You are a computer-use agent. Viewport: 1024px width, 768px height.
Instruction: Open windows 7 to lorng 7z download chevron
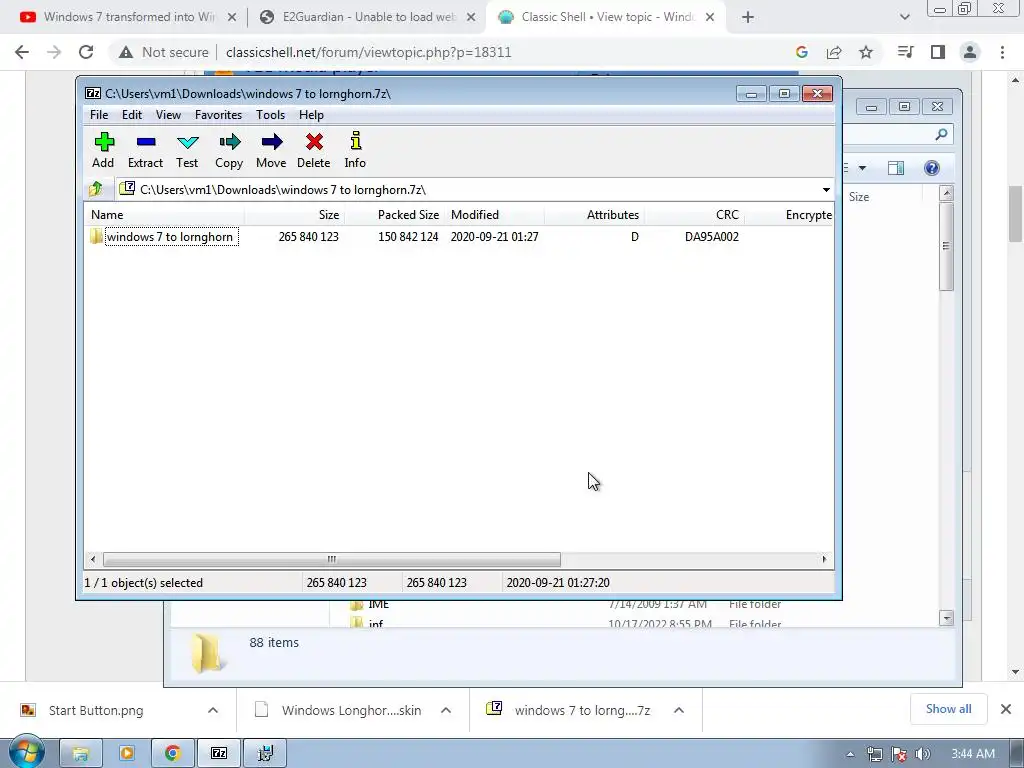coord(679,711)
